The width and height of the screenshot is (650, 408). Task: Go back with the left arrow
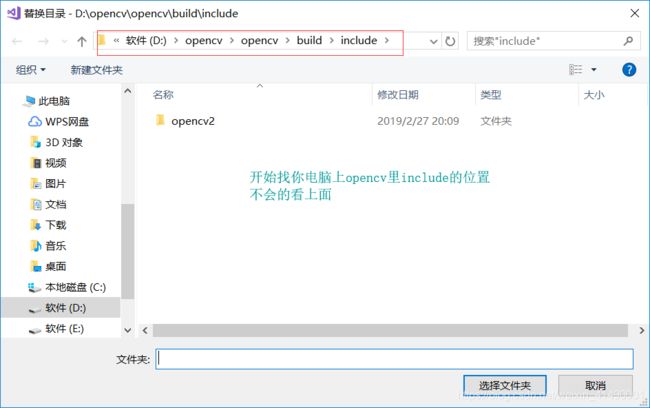pos(17,41)
